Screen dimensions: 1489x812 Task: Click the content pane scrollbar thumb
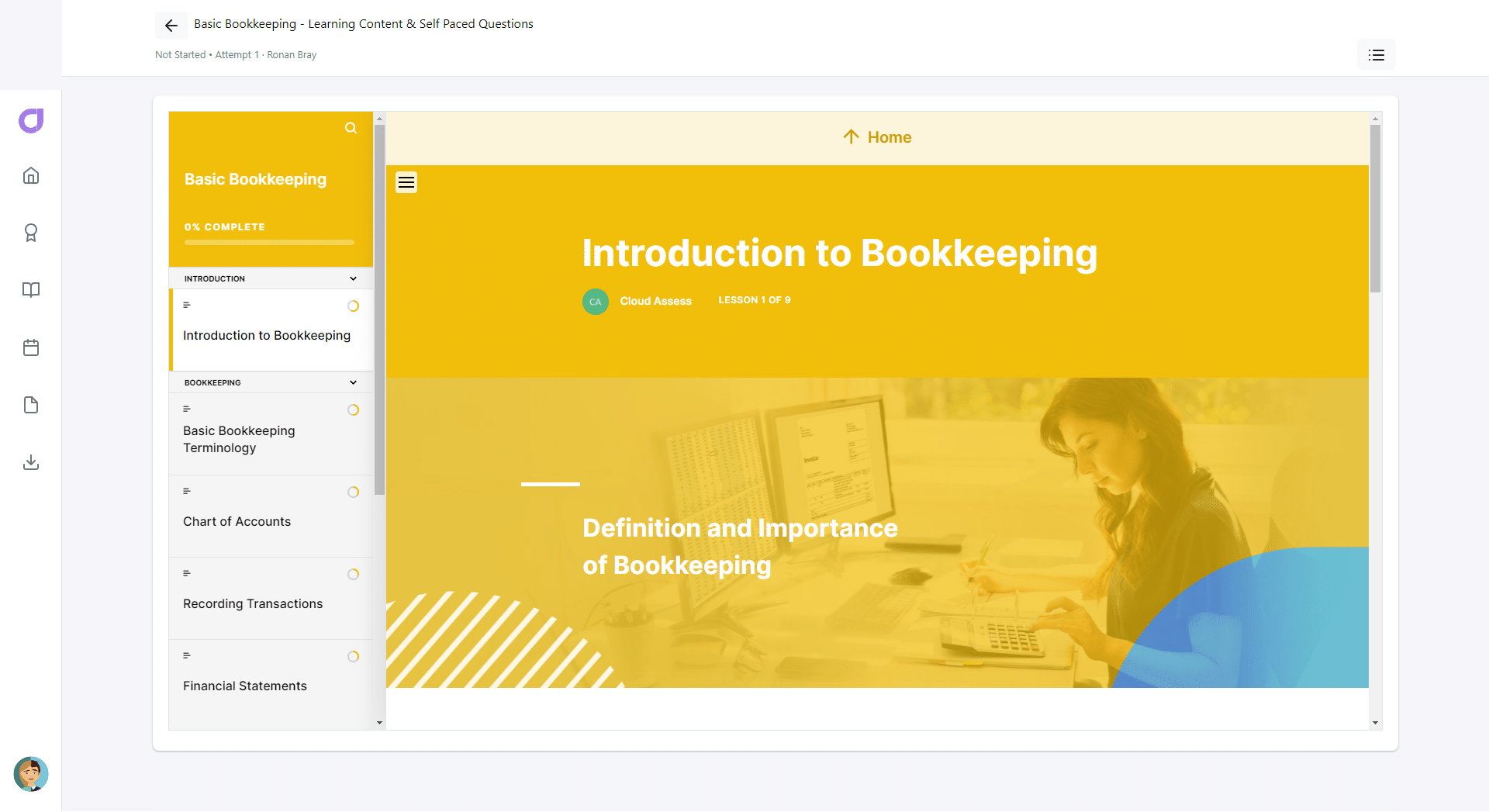(1375, 209)
